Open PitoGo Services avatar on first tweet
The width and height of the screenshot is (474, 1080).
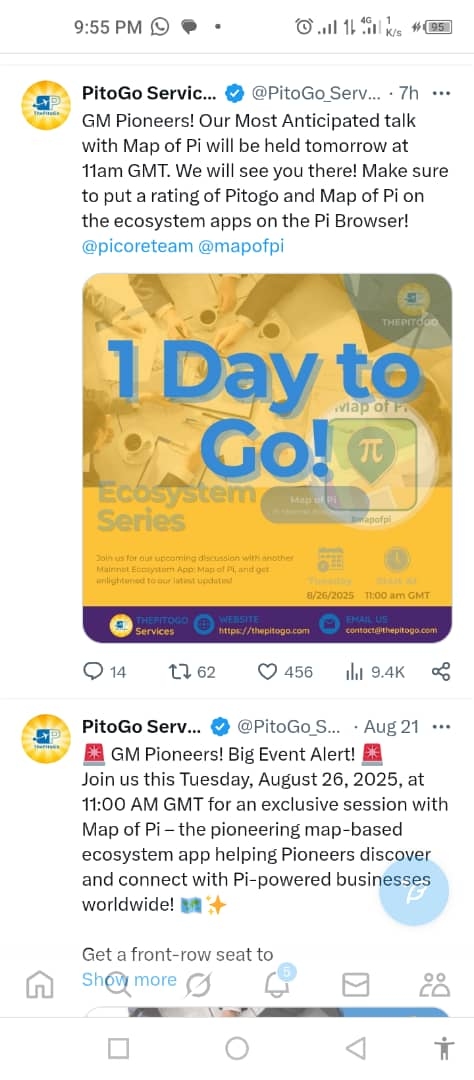click(x=46, y=105)
